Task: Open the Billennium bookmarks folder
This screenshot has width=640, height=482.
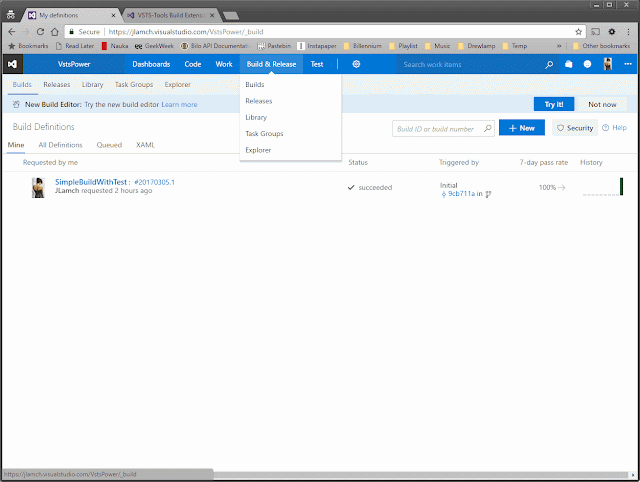Action: tap(362, 46)
